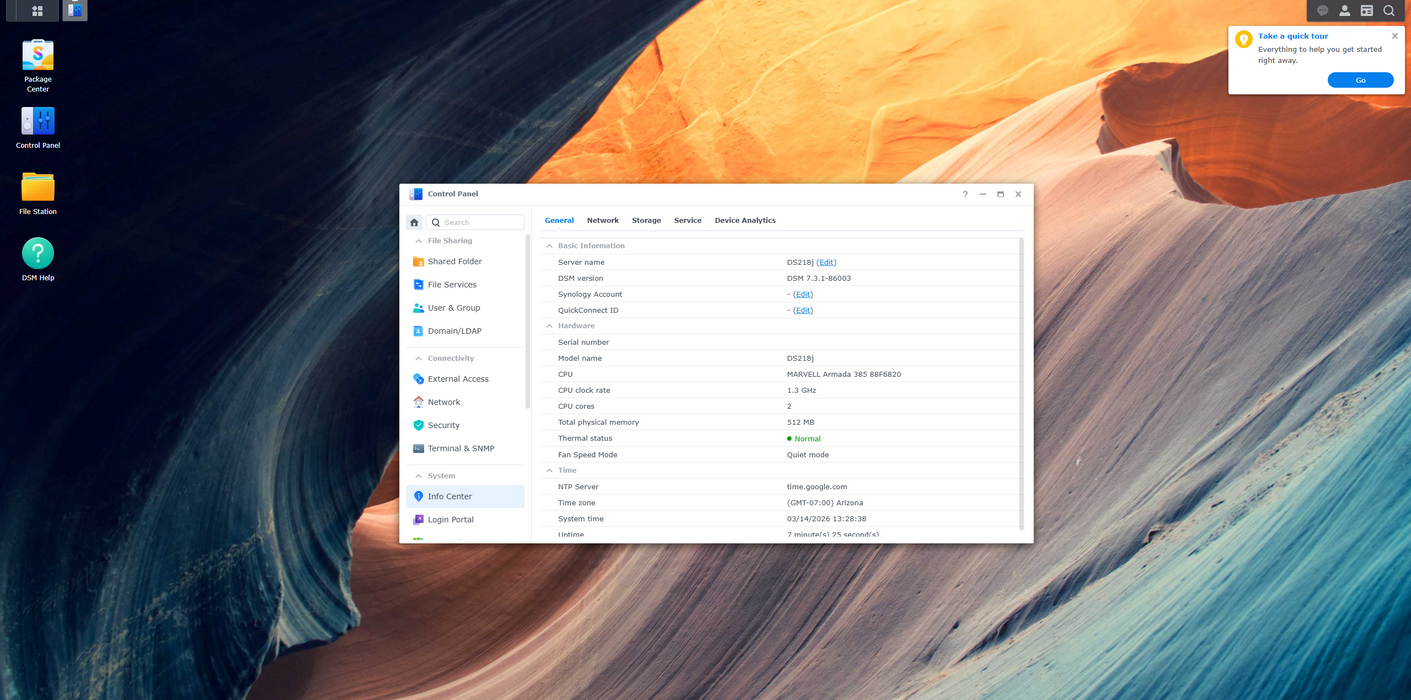1411x700 pixels.
Task: Collapse the Basic Information section
Action: (549, 246)
